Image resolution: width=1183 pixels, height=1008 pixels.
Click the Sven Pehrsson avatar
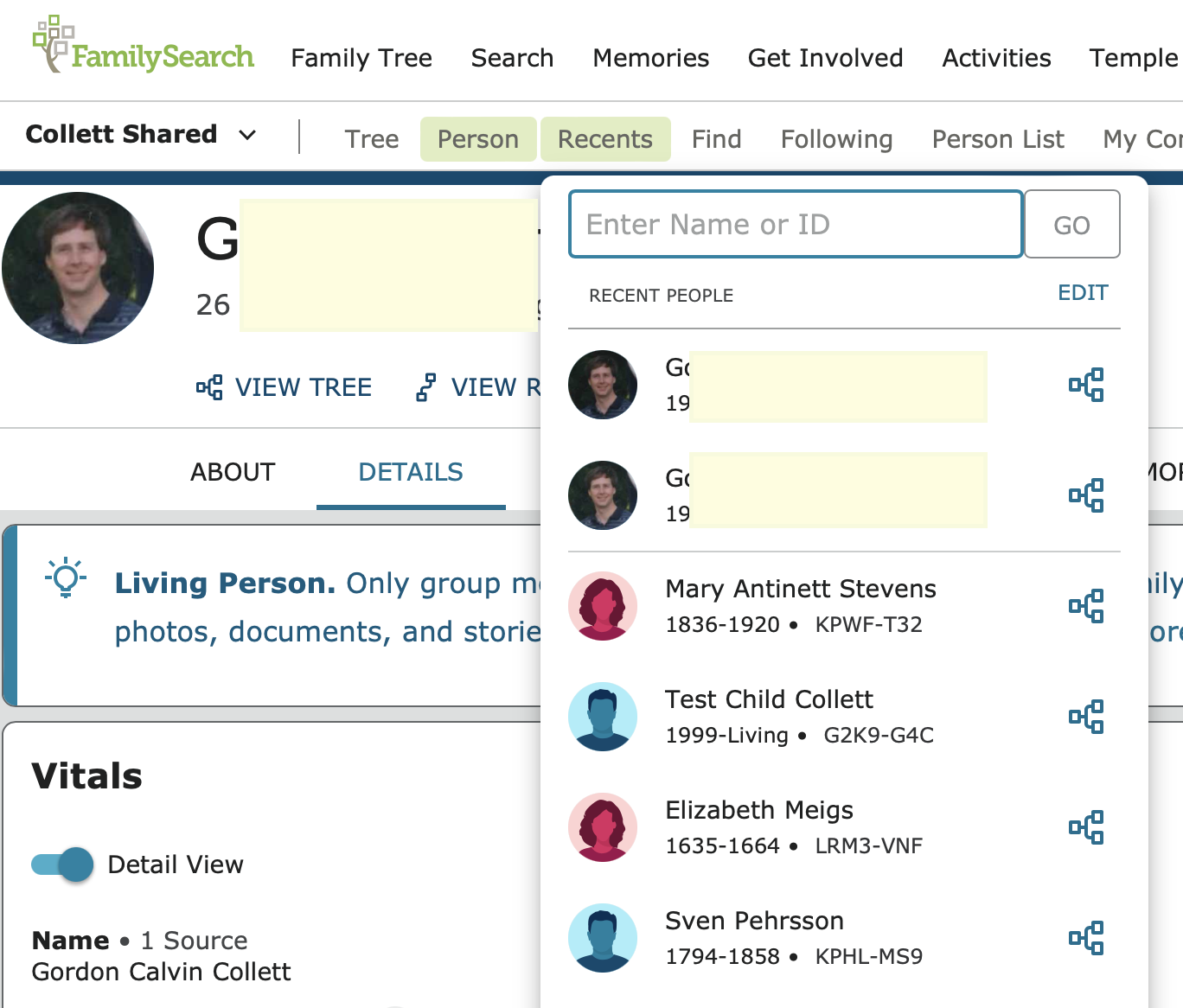[603, 938]
